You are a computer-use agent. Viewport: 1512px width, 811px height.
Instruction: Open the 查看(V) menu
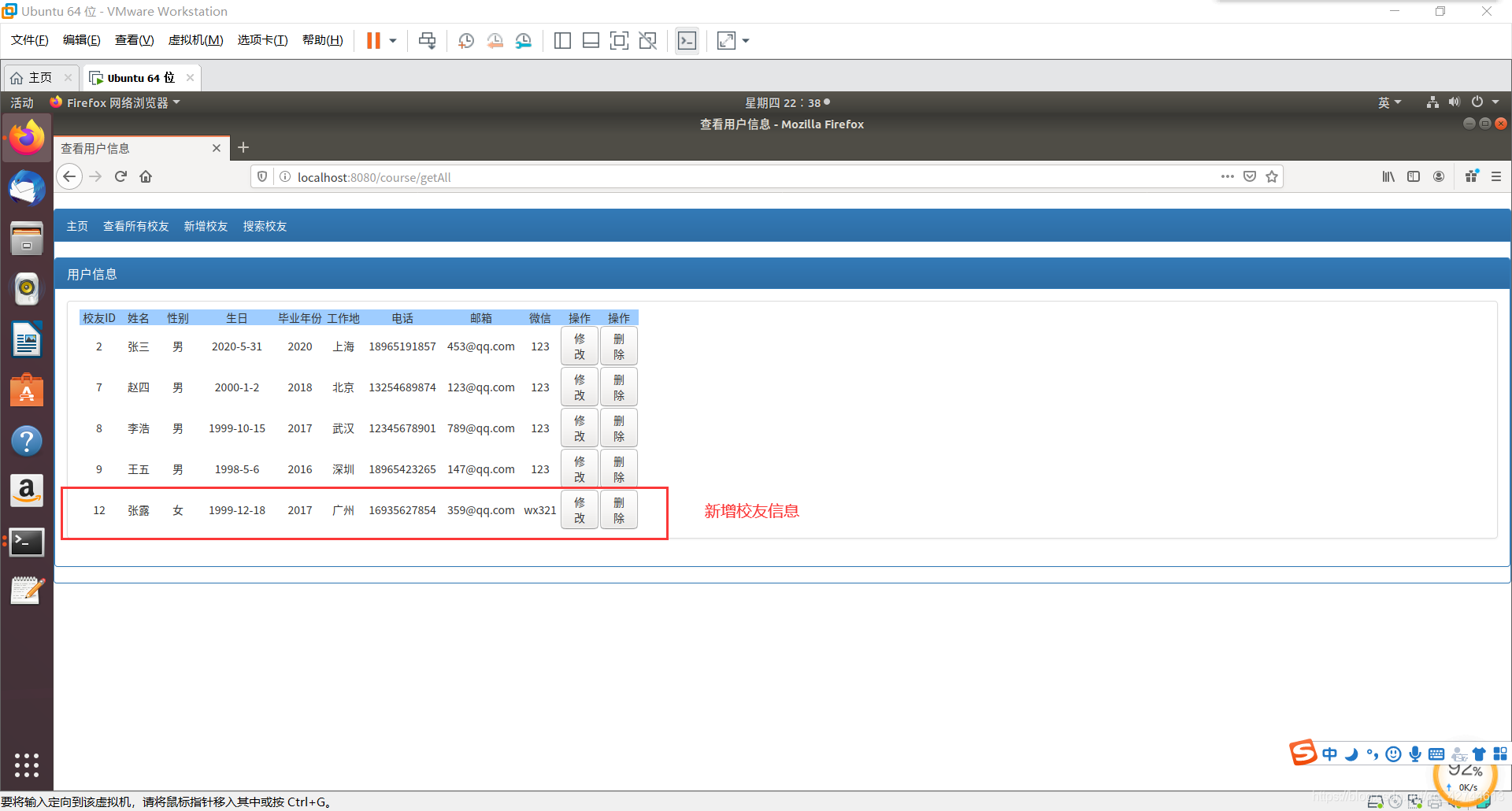point(135,40)
